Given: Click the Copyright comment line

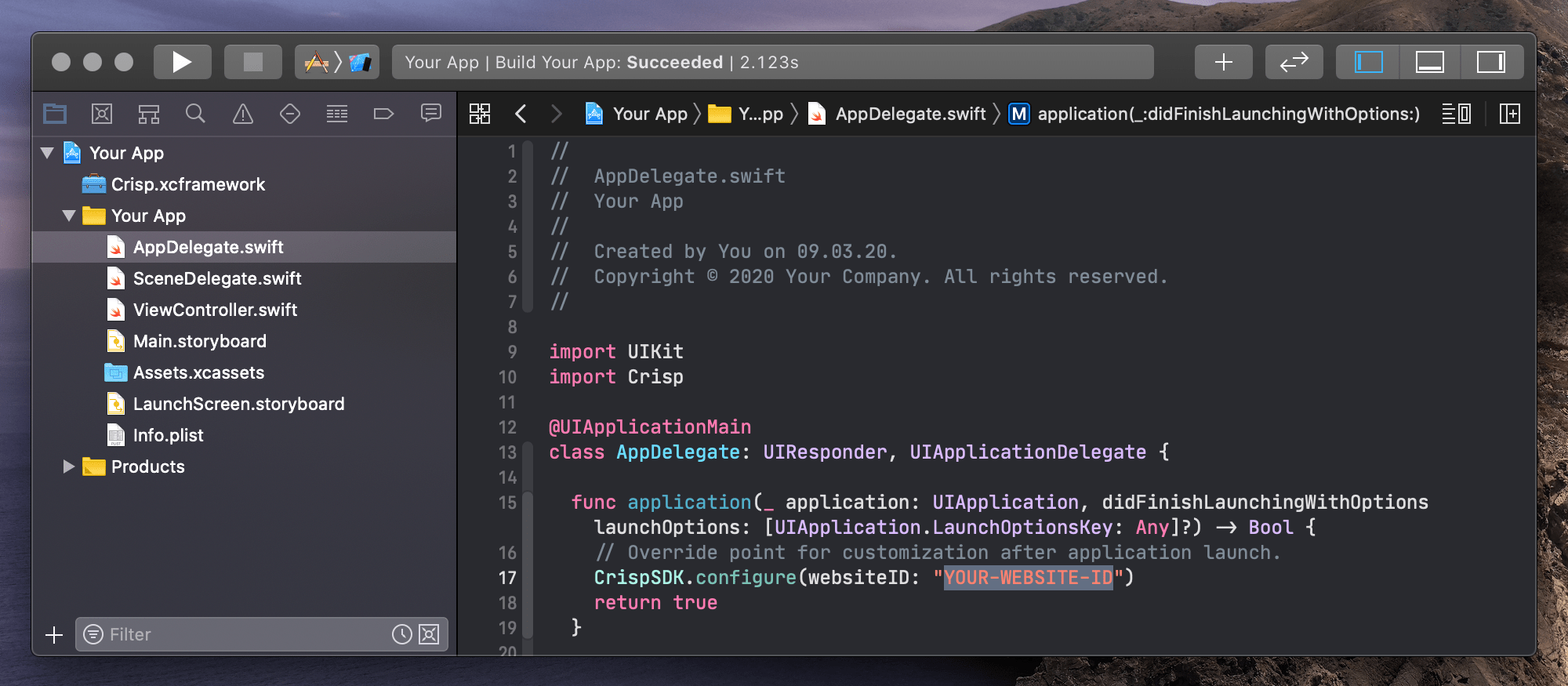Looking at the screenshot, I should tap(858, 277).
